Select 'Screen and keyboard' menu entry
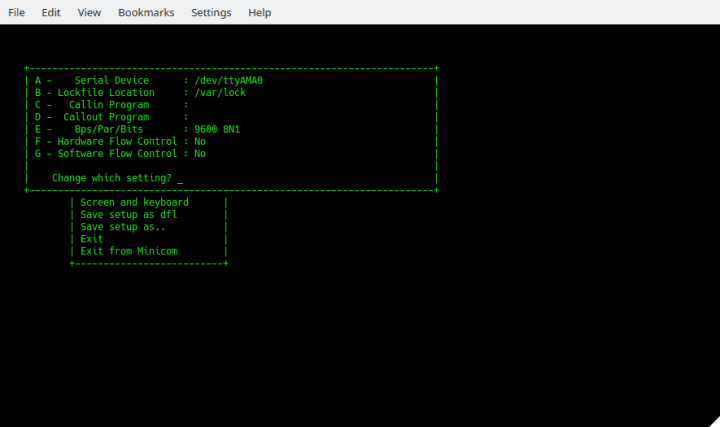 pos(135,202)
